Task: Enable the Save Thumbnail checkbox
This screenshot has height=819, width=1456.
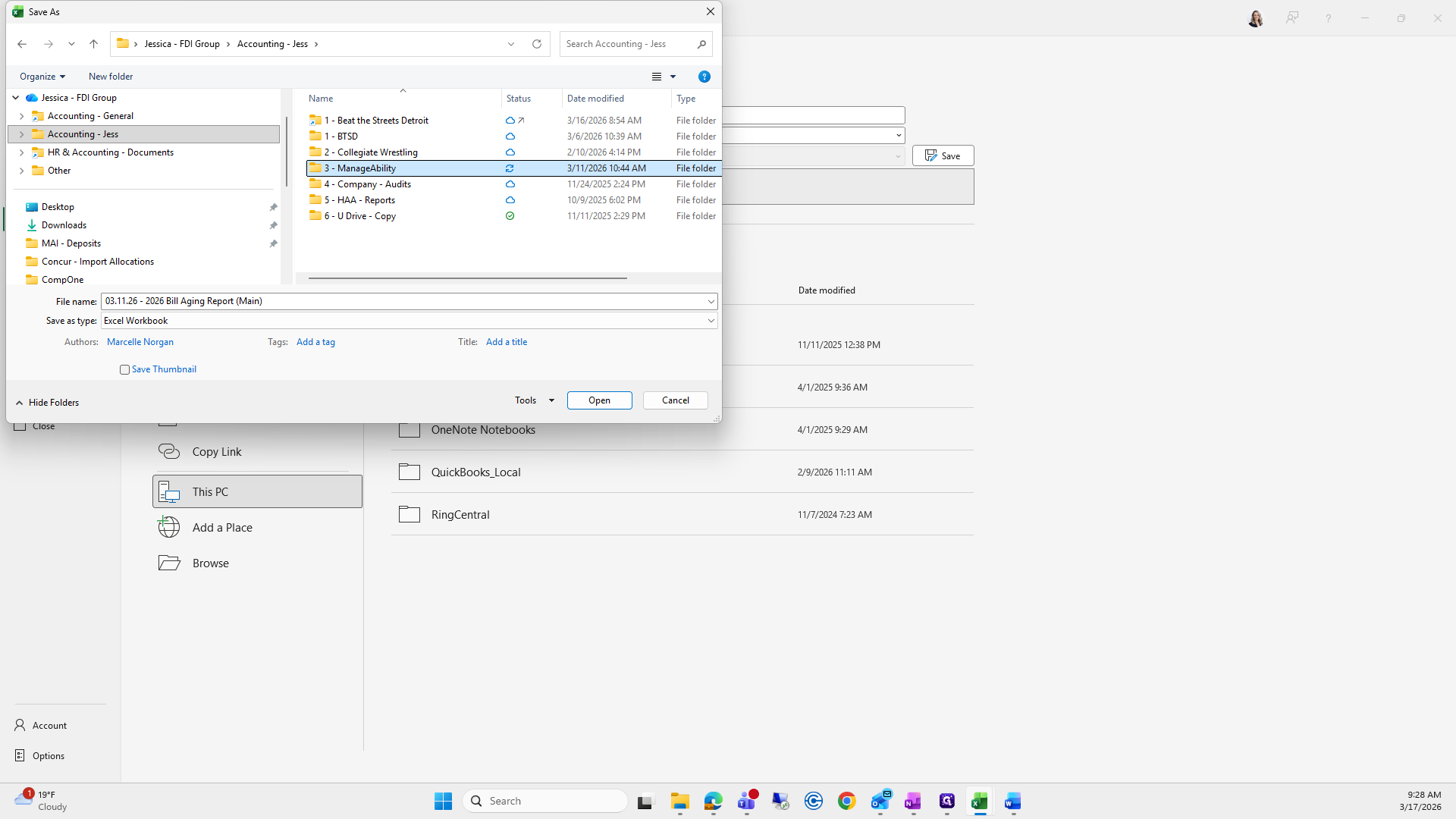Action: [x=124, y=369]
